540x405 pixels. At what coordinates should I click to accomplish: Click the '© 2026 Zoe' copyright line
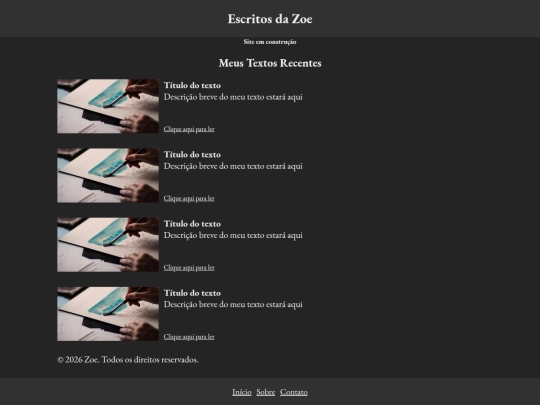128,360
